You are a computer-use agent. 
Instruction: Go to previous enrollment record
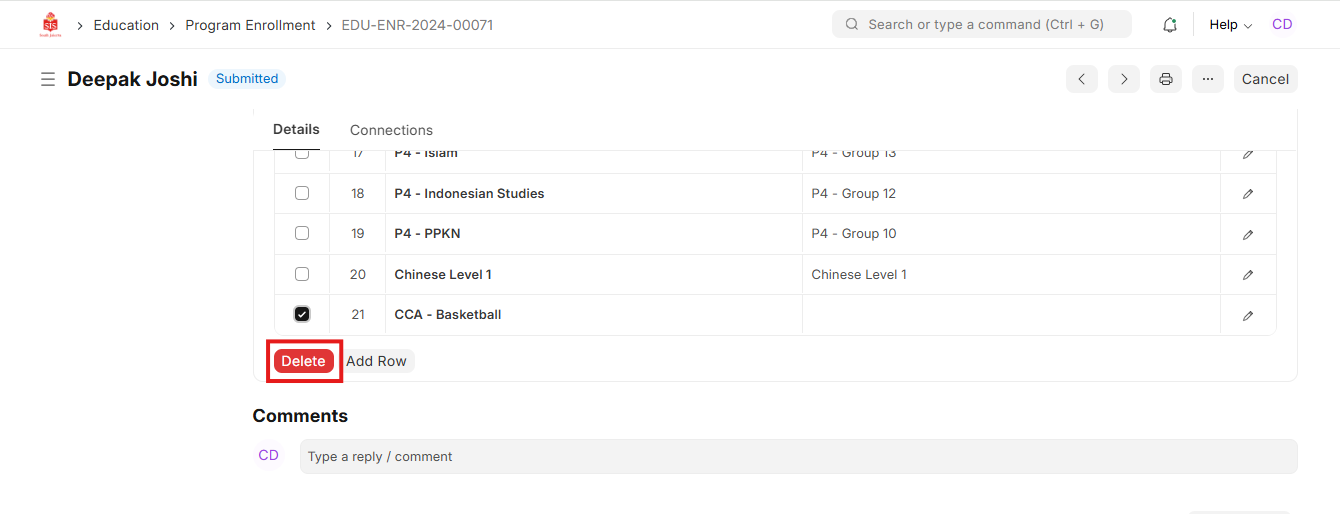pyautogui.click(x=1082, y=79)
